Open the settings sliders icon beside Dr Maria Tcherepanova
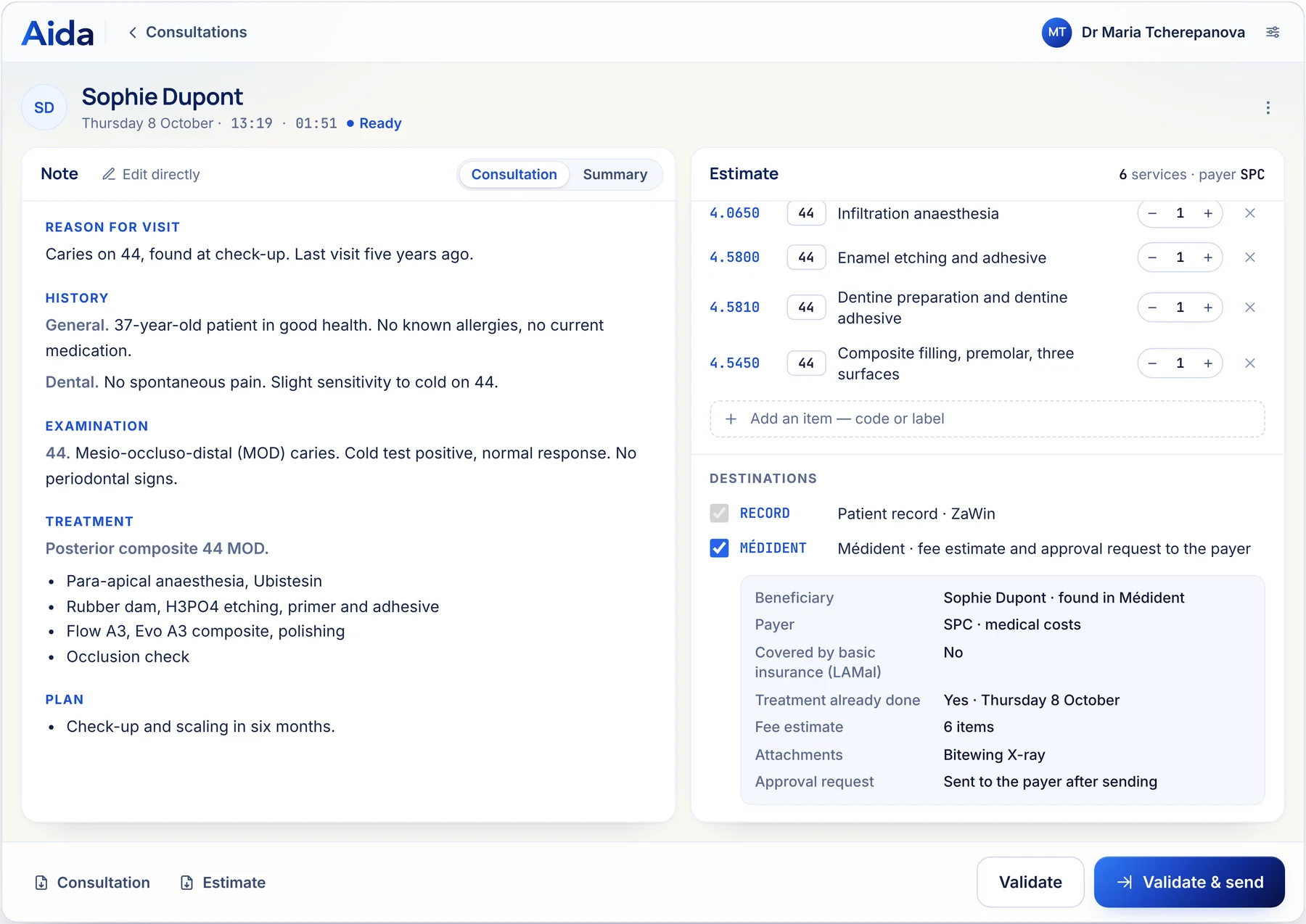The image size is (1306, 924). click(x=1273, y=32)
